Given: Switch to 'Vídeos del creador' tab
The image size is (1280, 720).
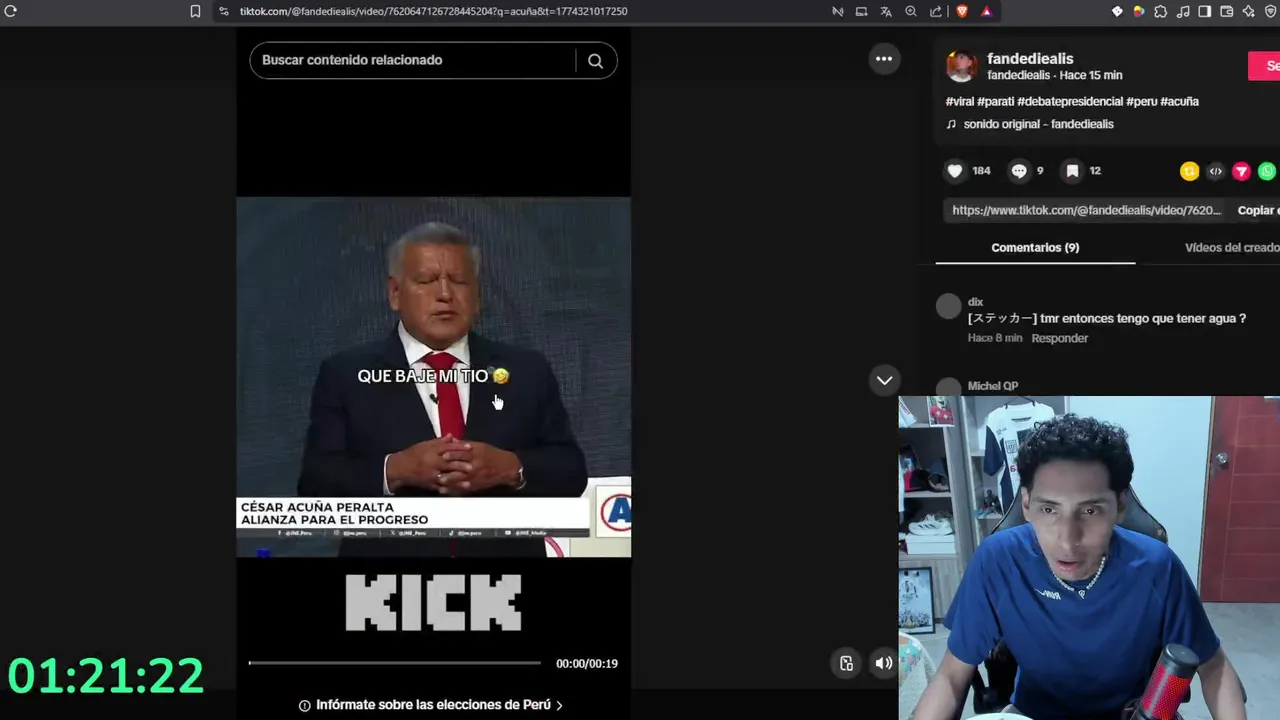Looking at the screenshot, I should pos(1232,247).
